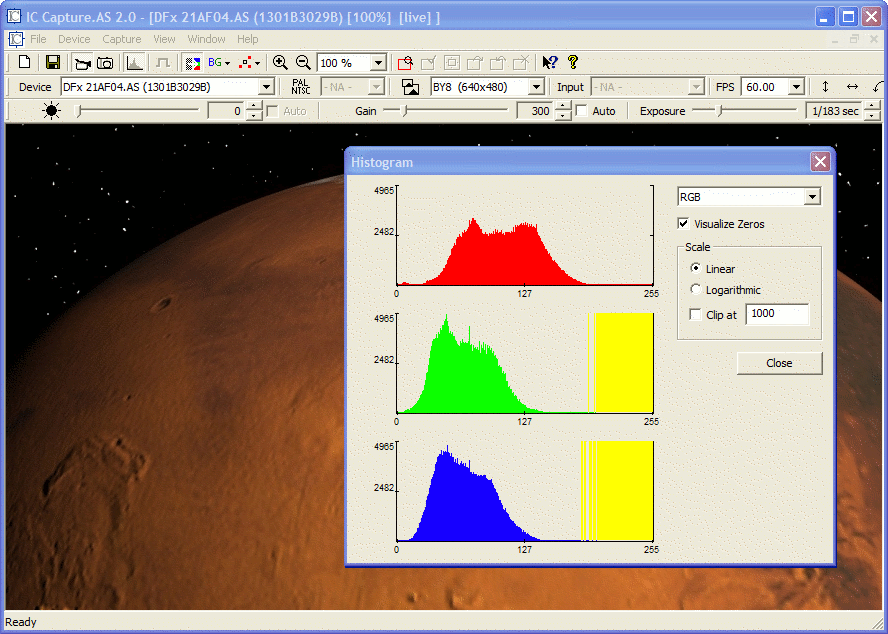Click the yellow question mark help icon
This screenshot has height=634, width=888.
click(573, 63)
